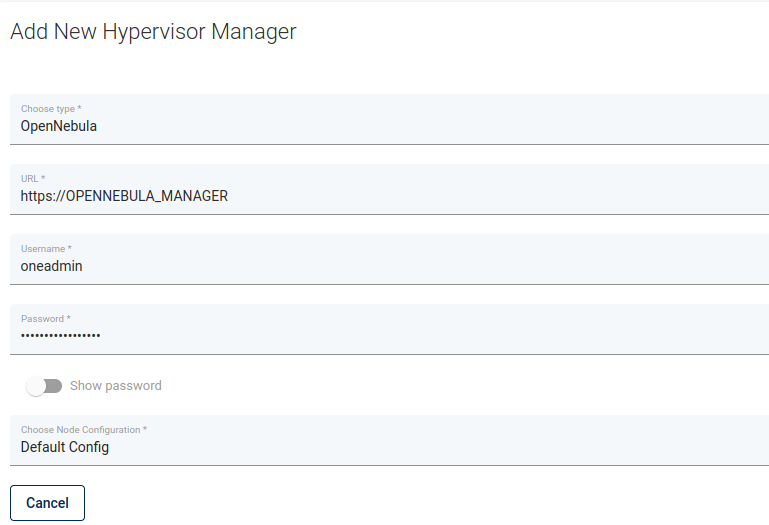Screen dimensions: 769x525
Task: Click the 'Password *' field label
Action: click(45, 318)
